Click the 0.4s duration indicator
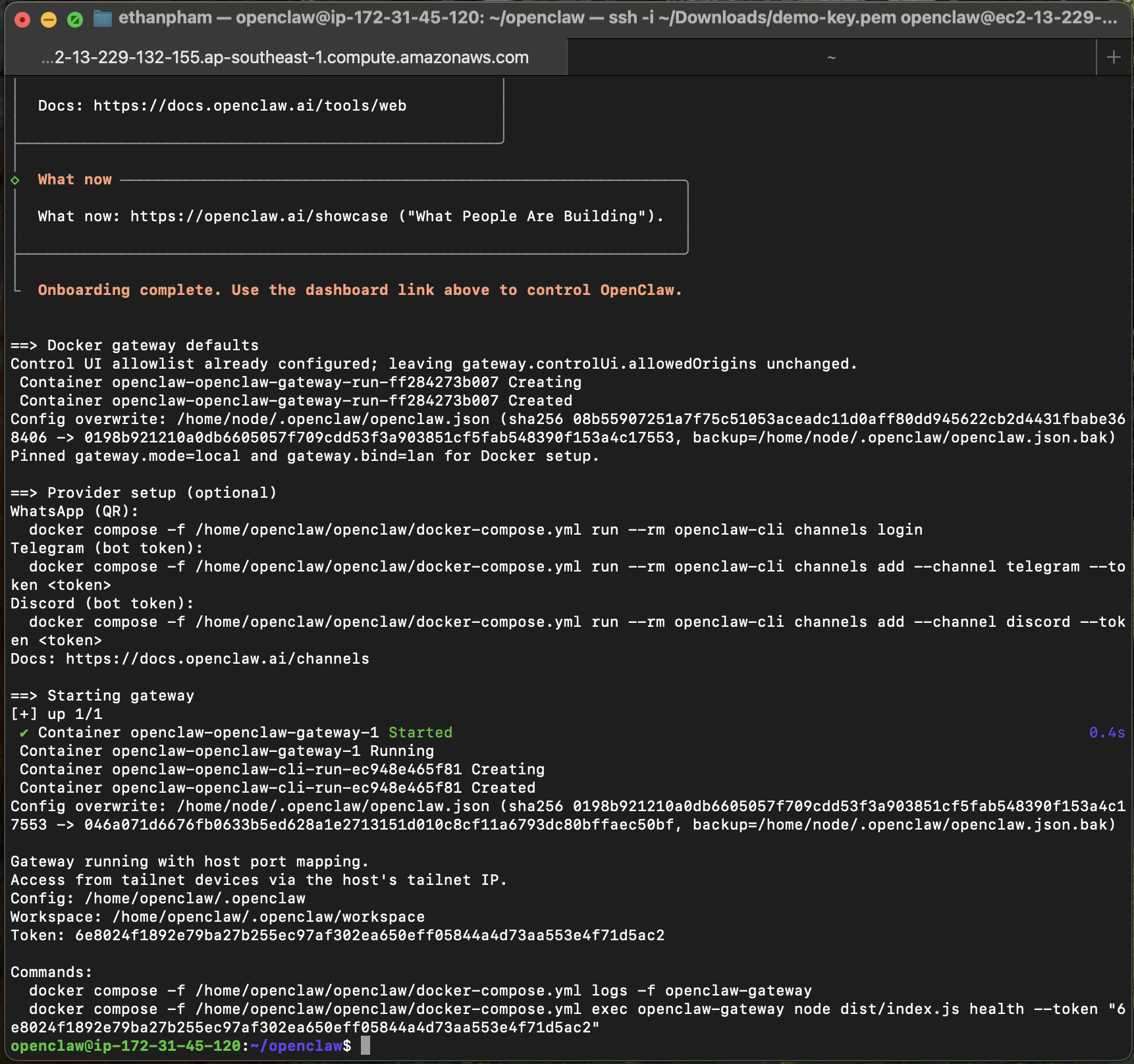 click(x=1106, y=732)
